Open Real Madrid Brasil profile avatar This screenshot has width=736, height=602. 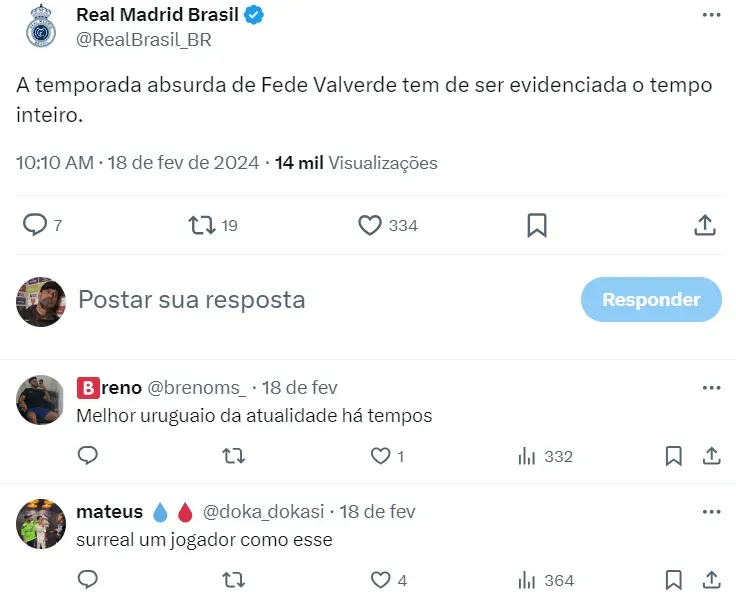pos(41,27)
